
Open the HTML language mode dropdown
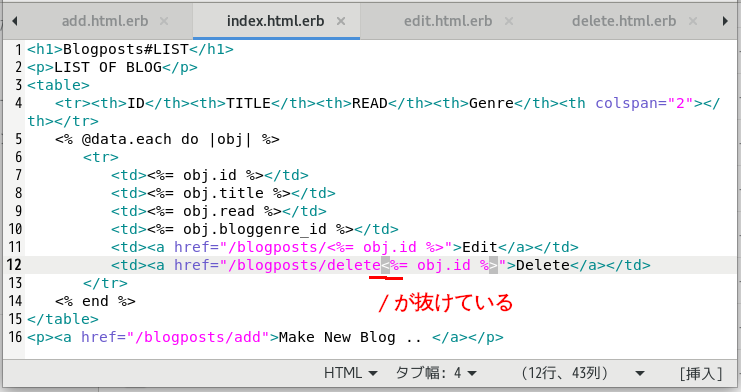click(351, 373)
